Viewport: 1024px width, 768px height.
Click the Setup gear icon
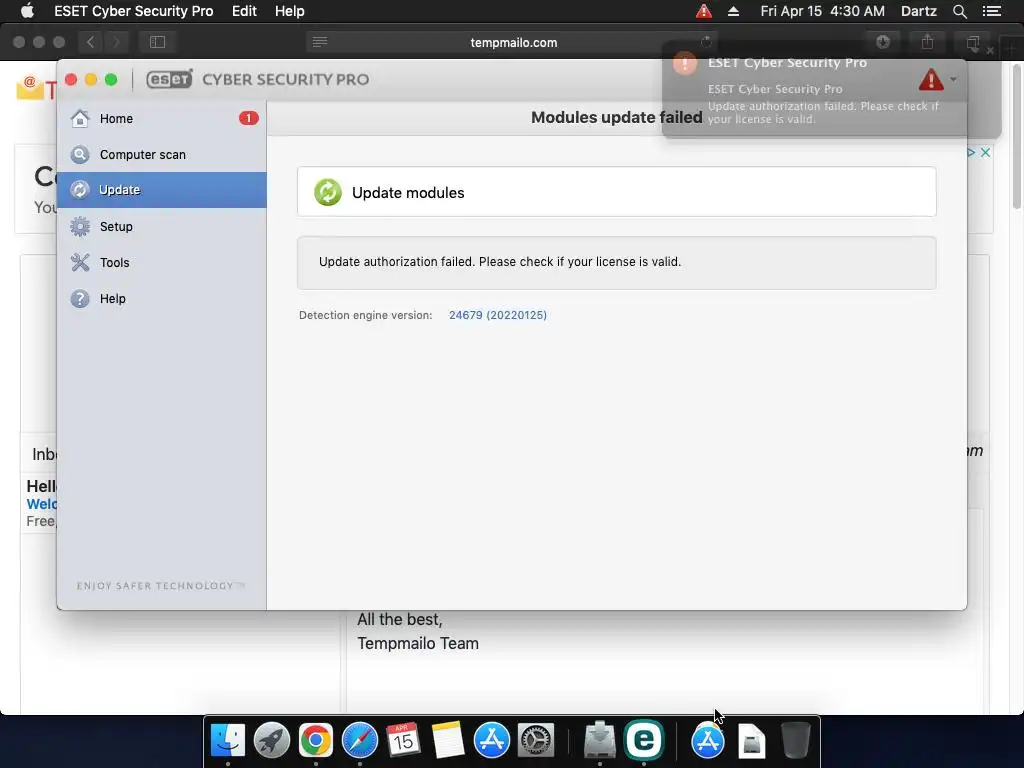tap(80, 227)
